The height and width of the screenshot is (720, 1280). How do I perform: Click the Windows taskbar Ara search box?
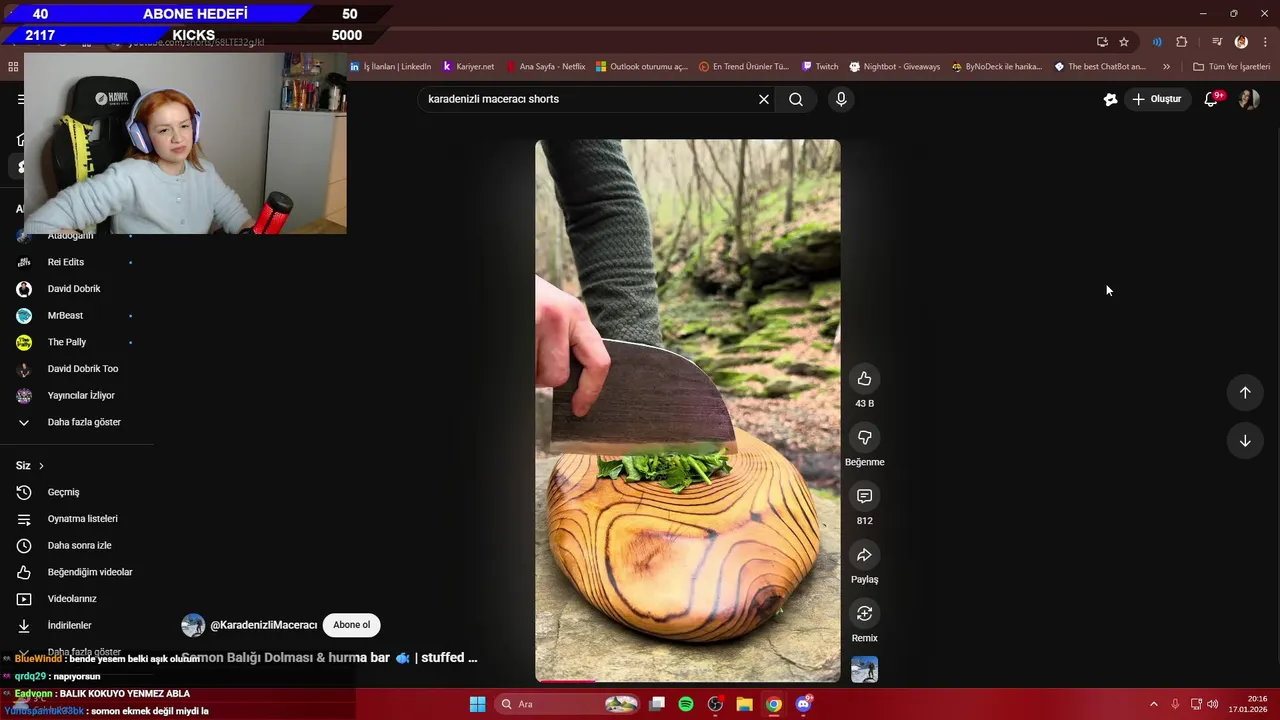click(567, 704)
